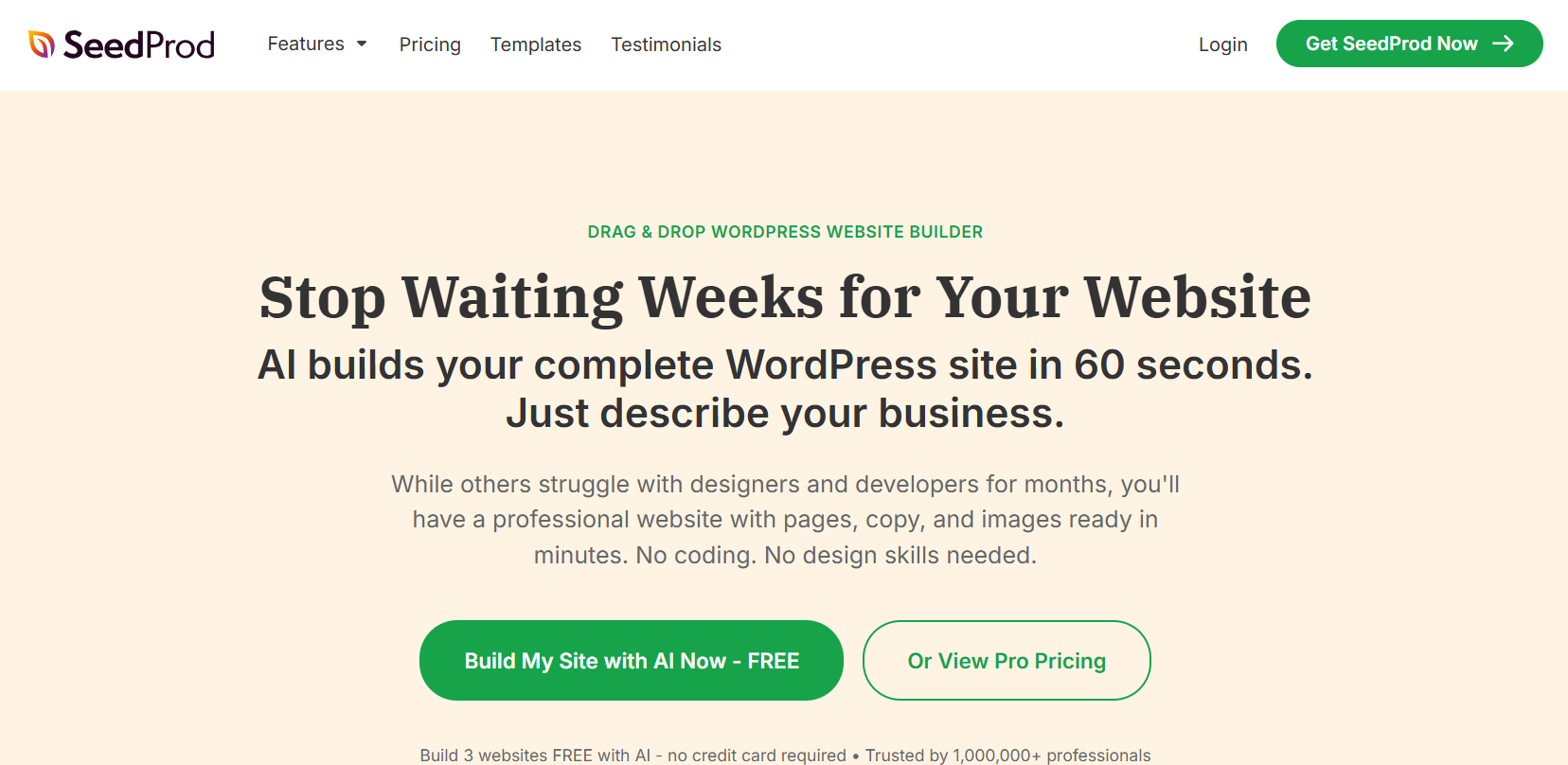The width and height of the screenshot is (1568, 765).
Task: Click Build My Site with AI Now - FREE
Action: (x=632, y=661)
